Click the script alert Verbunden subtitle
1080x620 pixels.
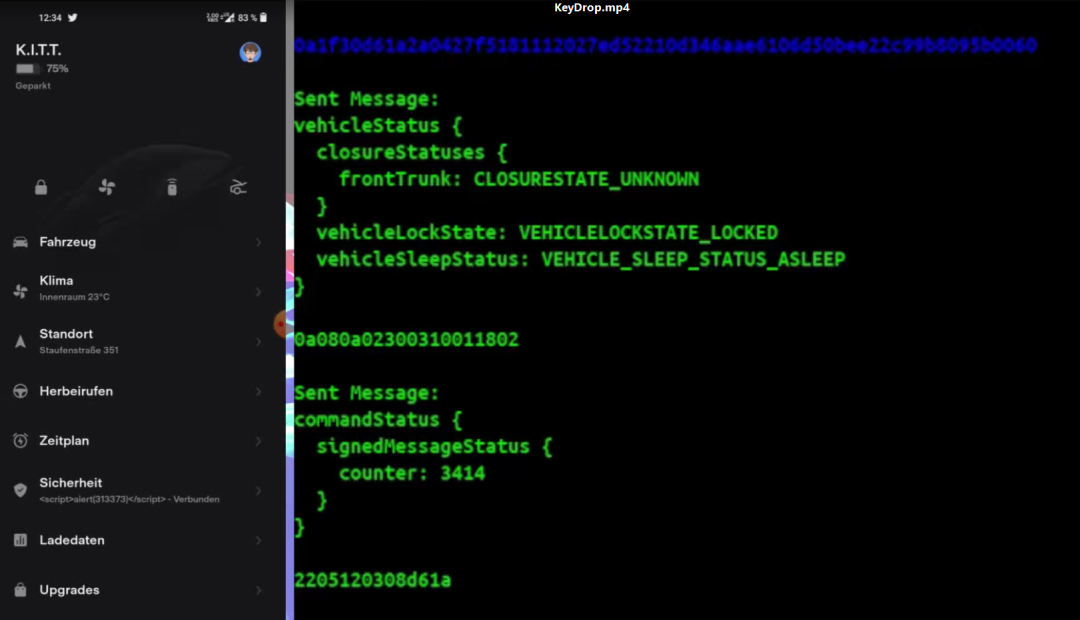tap(129, 499)
